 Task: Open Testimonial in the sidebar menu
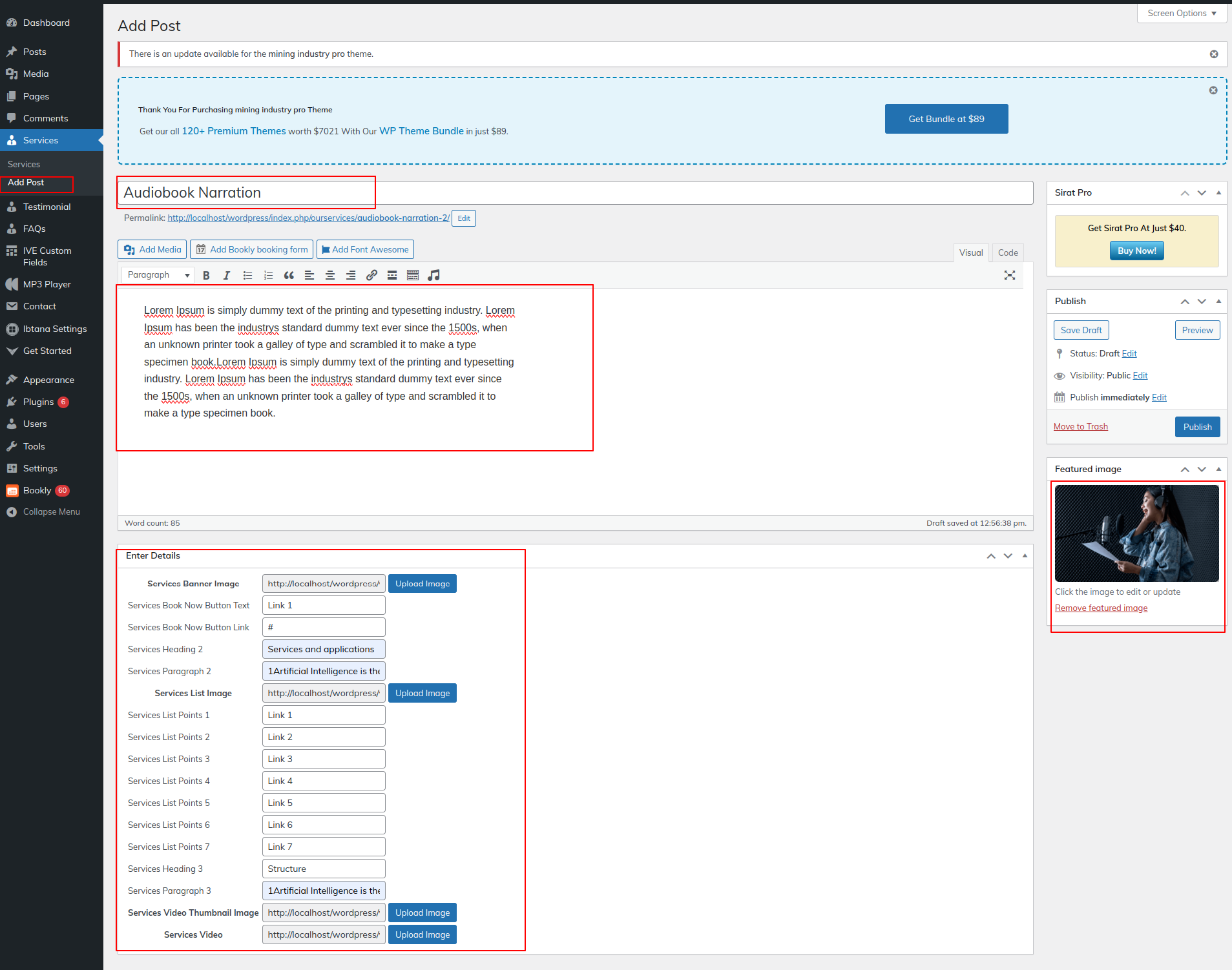tap(47, 207)
